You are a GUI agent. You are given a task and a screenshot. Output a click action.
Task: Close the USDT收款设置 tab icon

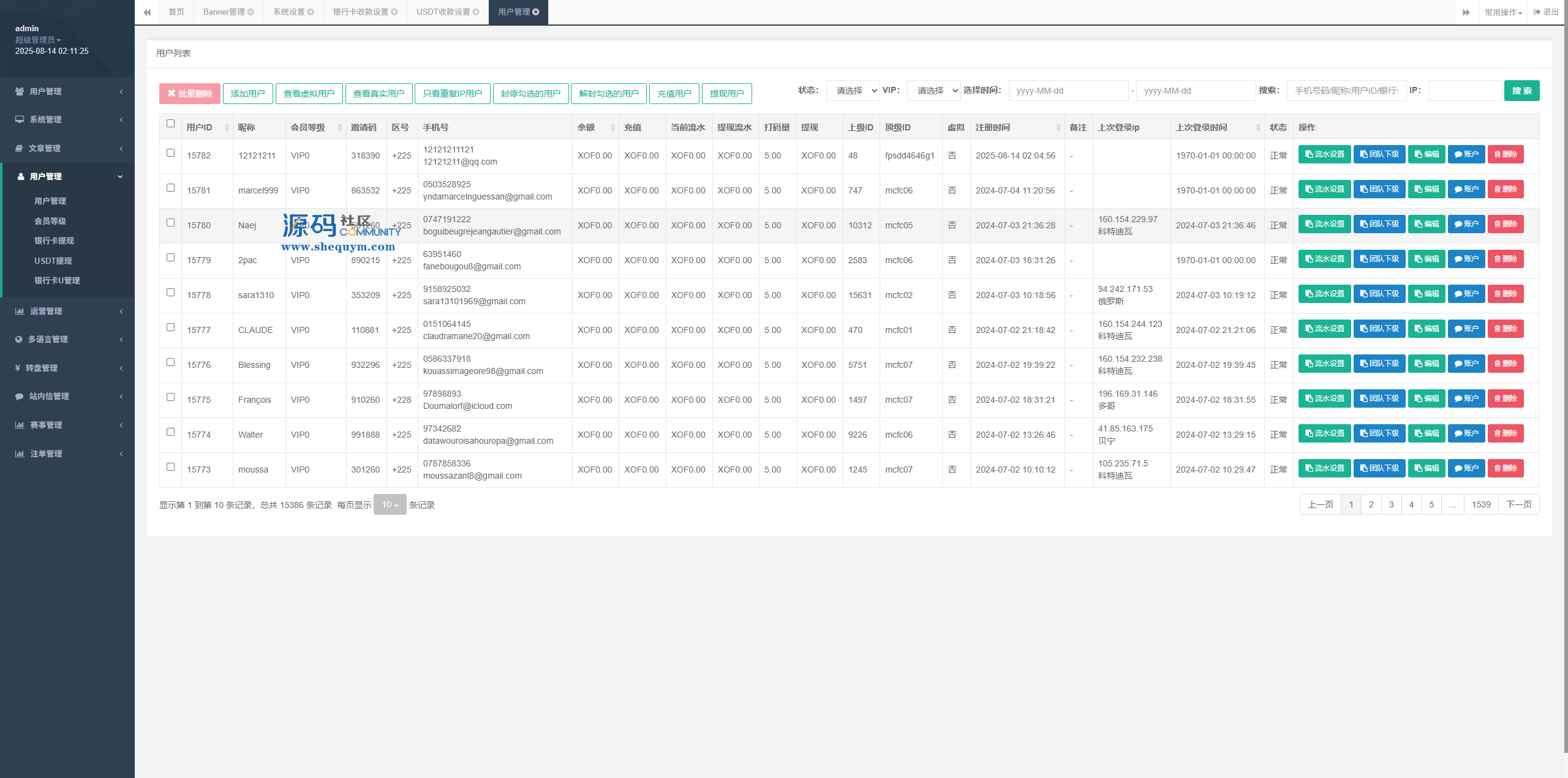(476, 12)
